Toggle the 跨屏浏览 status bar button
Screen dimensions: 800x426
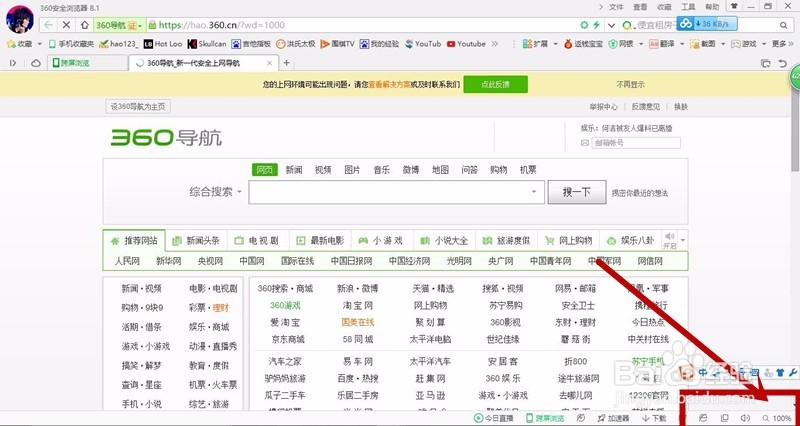pyautogui.click(x=545, y=418)
